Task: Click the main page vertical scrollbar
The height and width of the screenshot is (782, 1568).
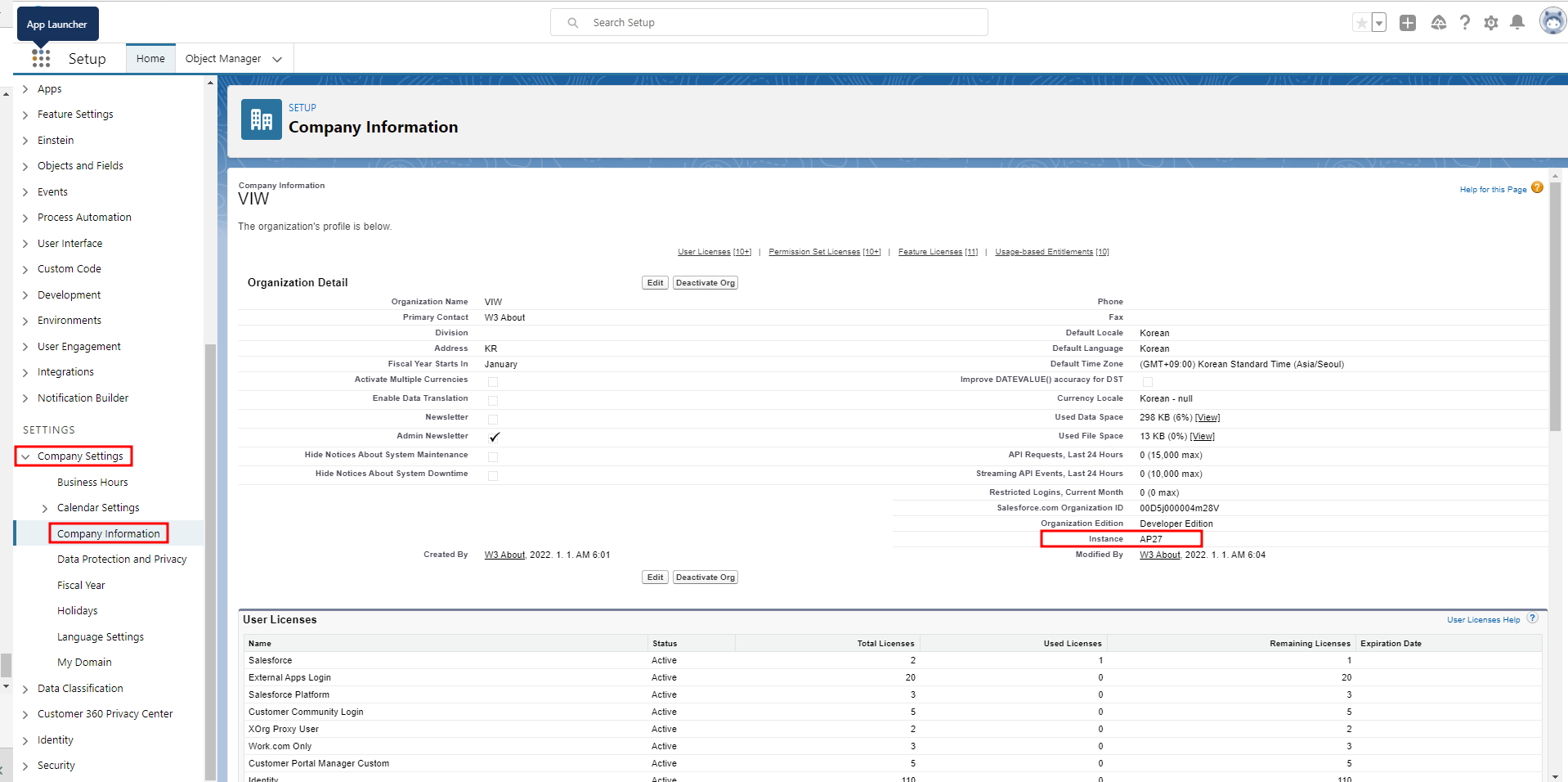Action: pos(1555,306)
